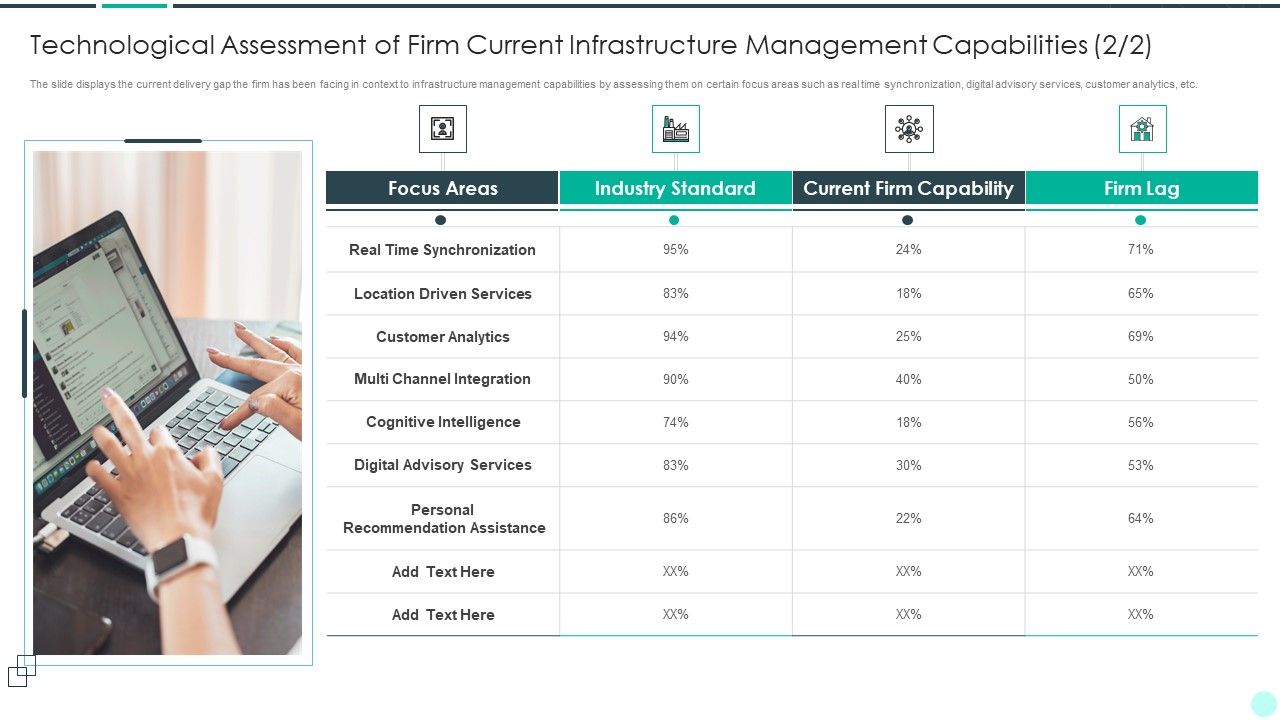Click the 71% Firm Lag value

coord(1140,250)
